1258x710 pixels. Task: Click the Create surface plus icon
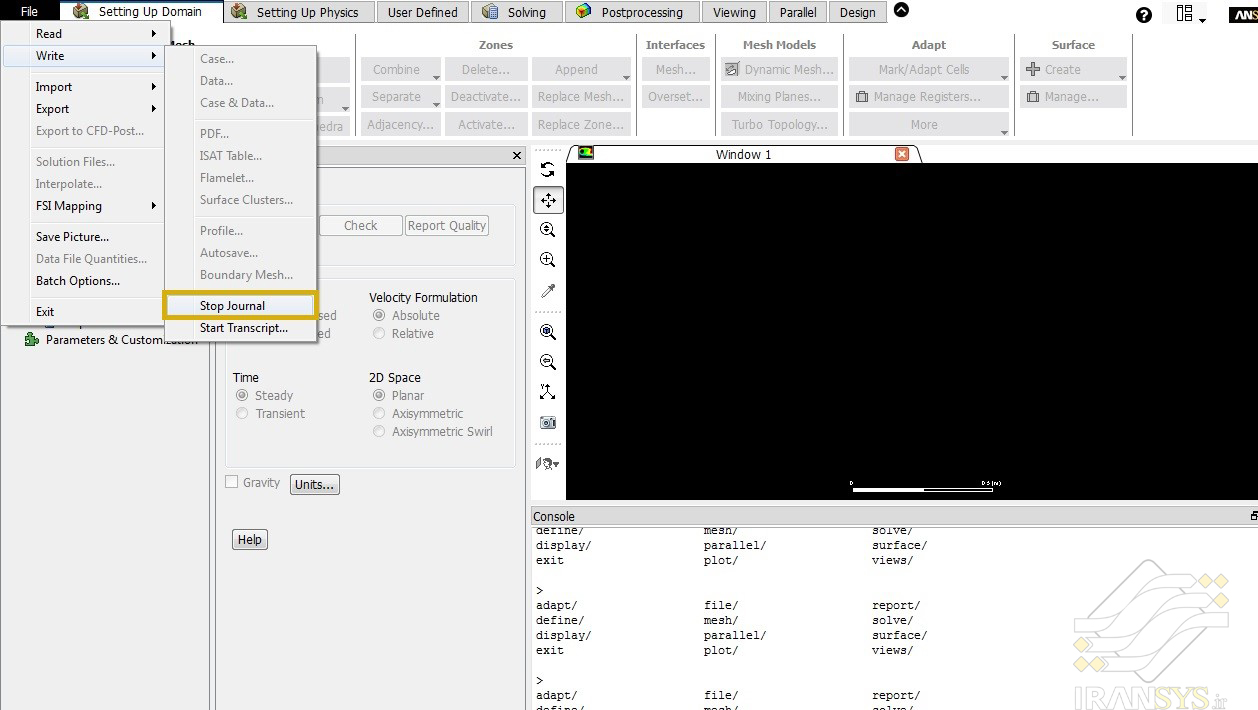[x=1033, y=70]
